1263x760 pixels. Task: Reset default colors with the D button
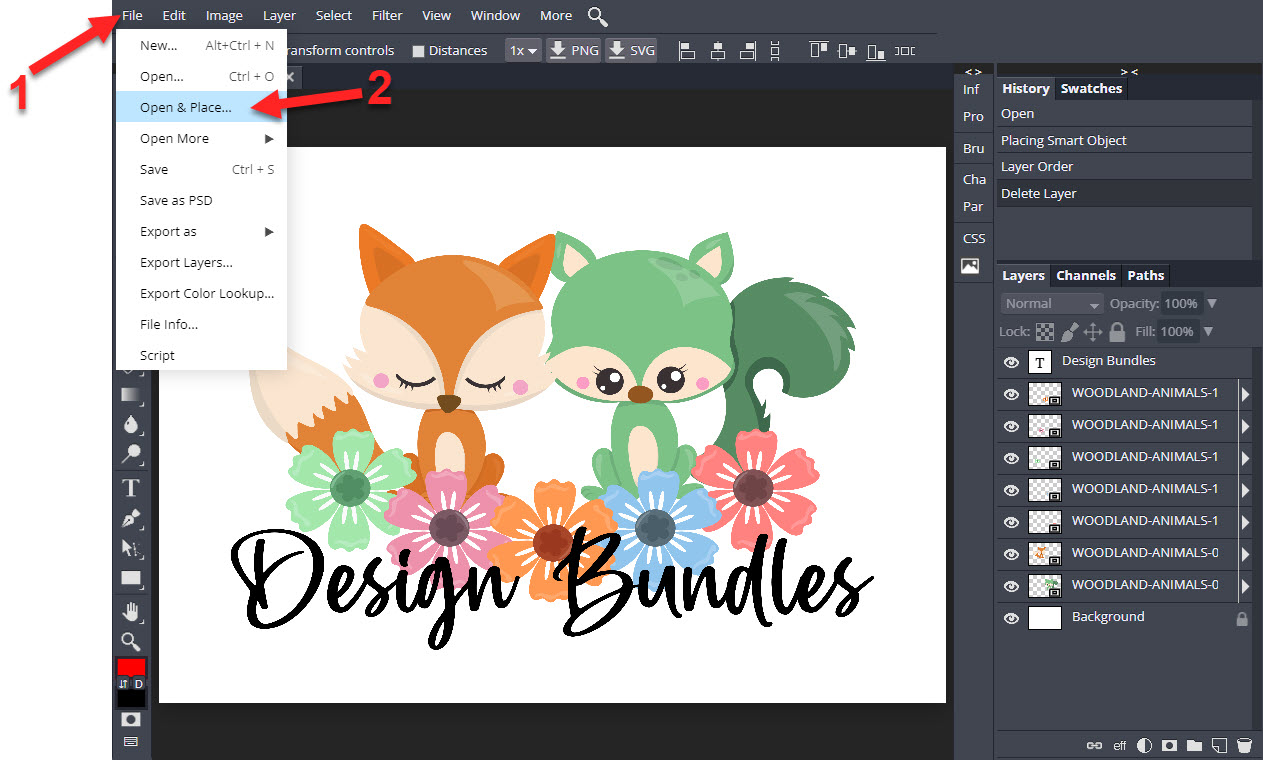pos(139,684)
